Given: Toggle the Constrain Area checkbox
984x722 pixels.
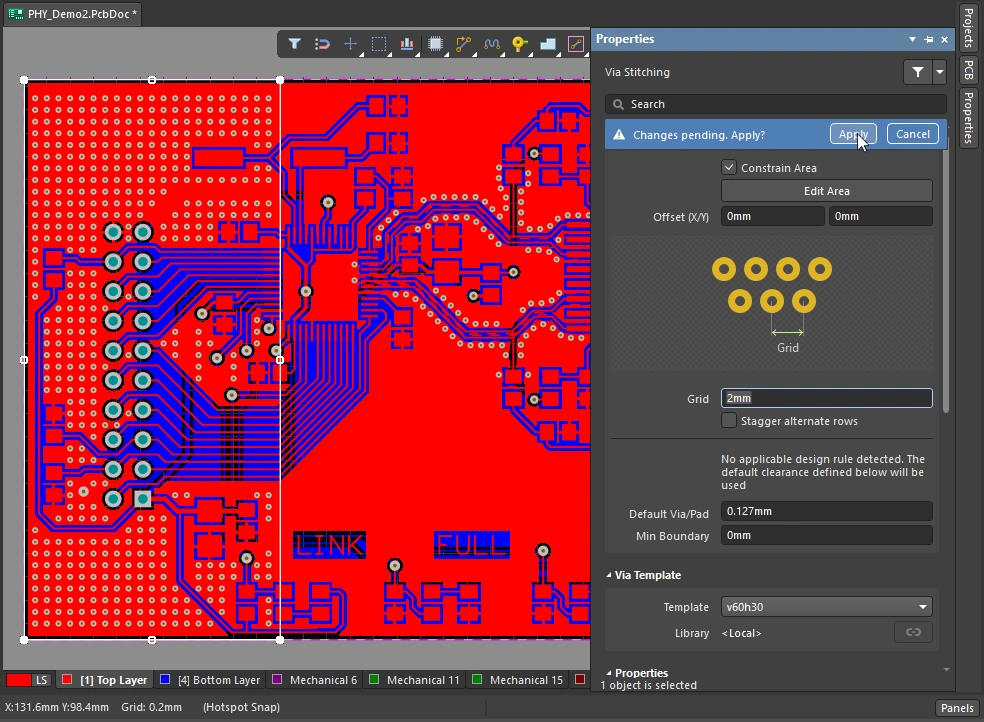Looking at the screenshot, I should click(x=729, y=167).
